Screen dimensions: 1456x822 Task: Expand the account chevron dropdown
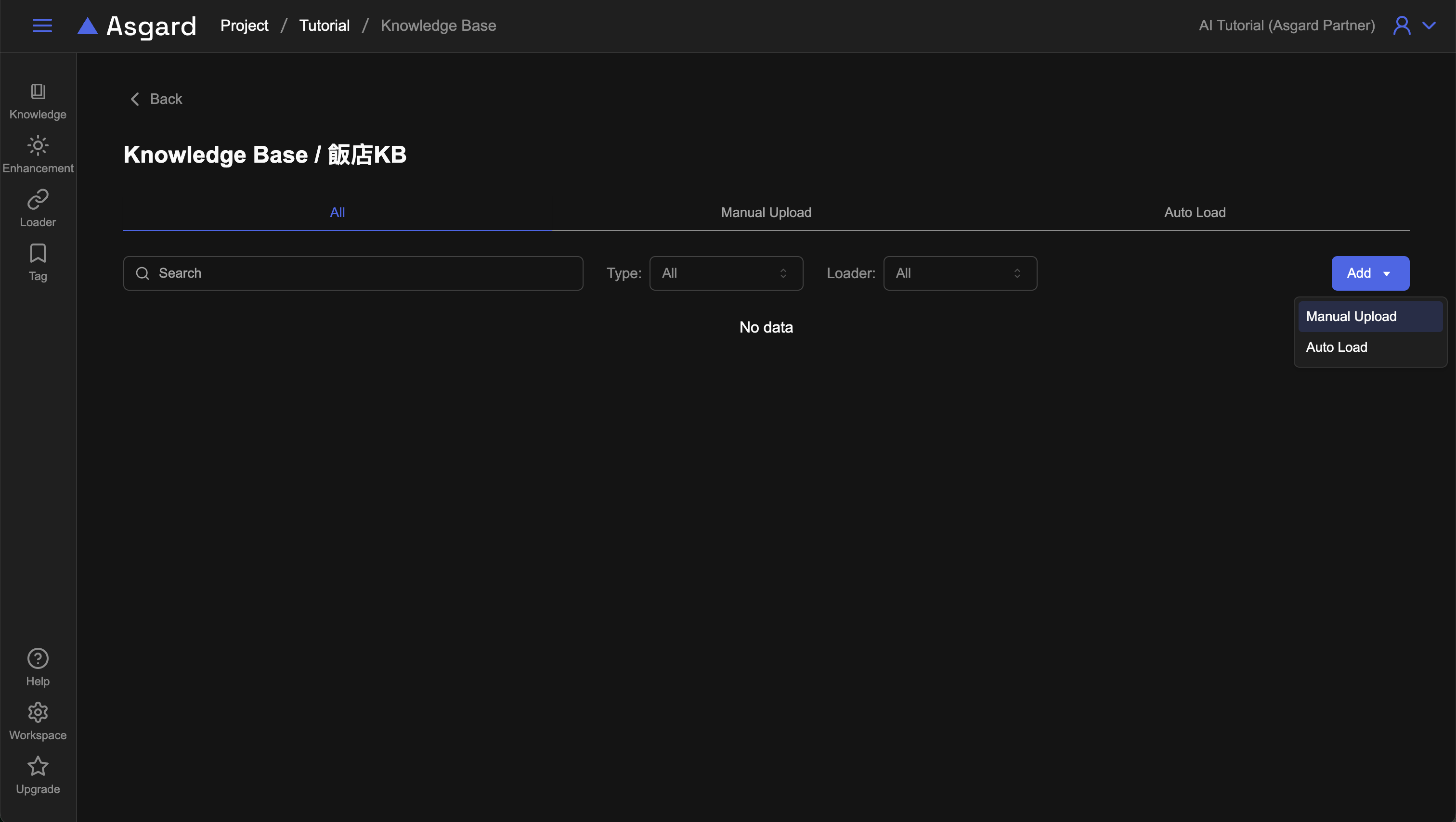click(x=1429, y=26)
